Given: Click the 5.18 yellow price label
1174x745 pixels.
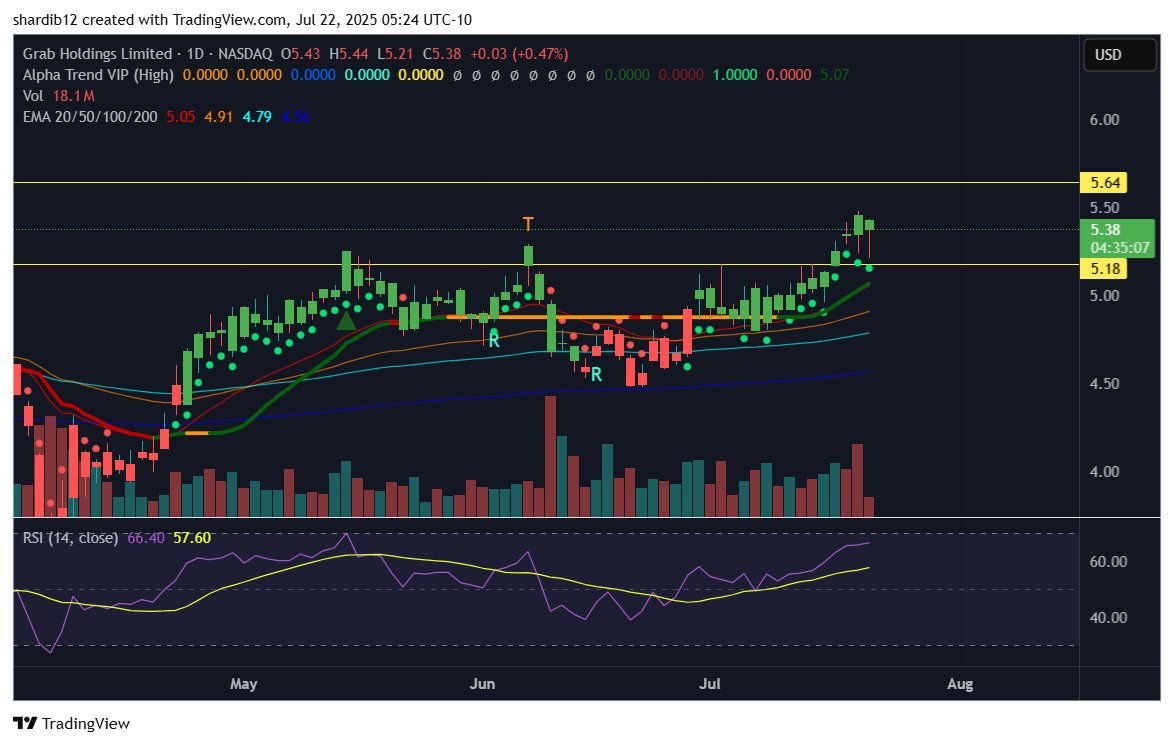Looking at the screenshot, I should (1104, 268).
